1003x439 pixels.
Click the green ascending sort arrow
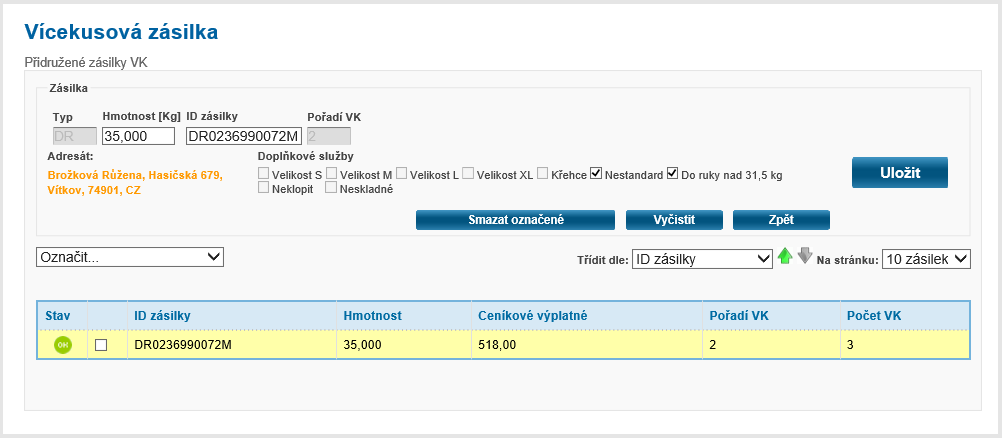click(785, 257)
